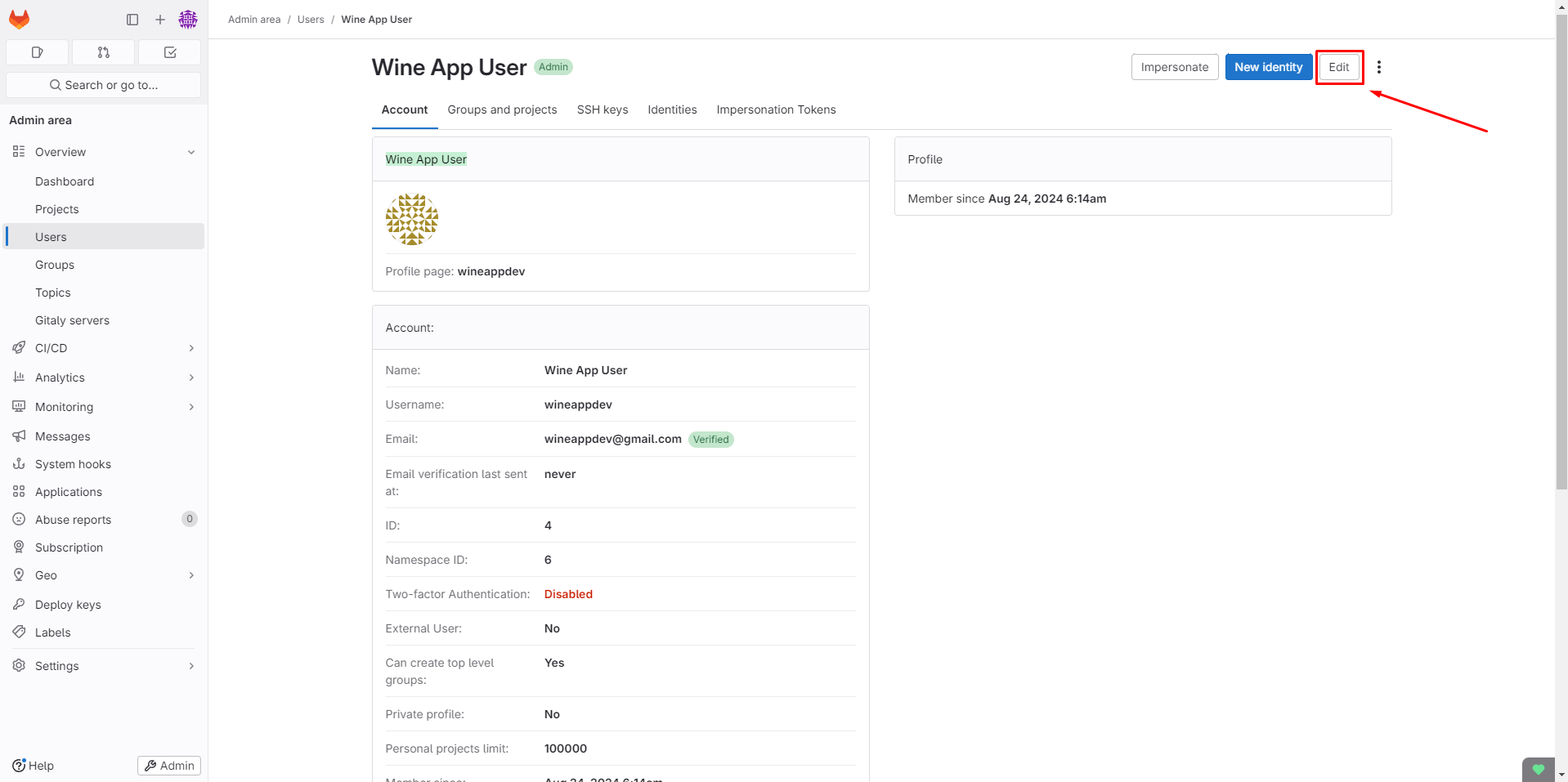Image resolution: width=1568 pixels, height=782 pixels.
Task: Open the user avatar menu
Action: 188,20
